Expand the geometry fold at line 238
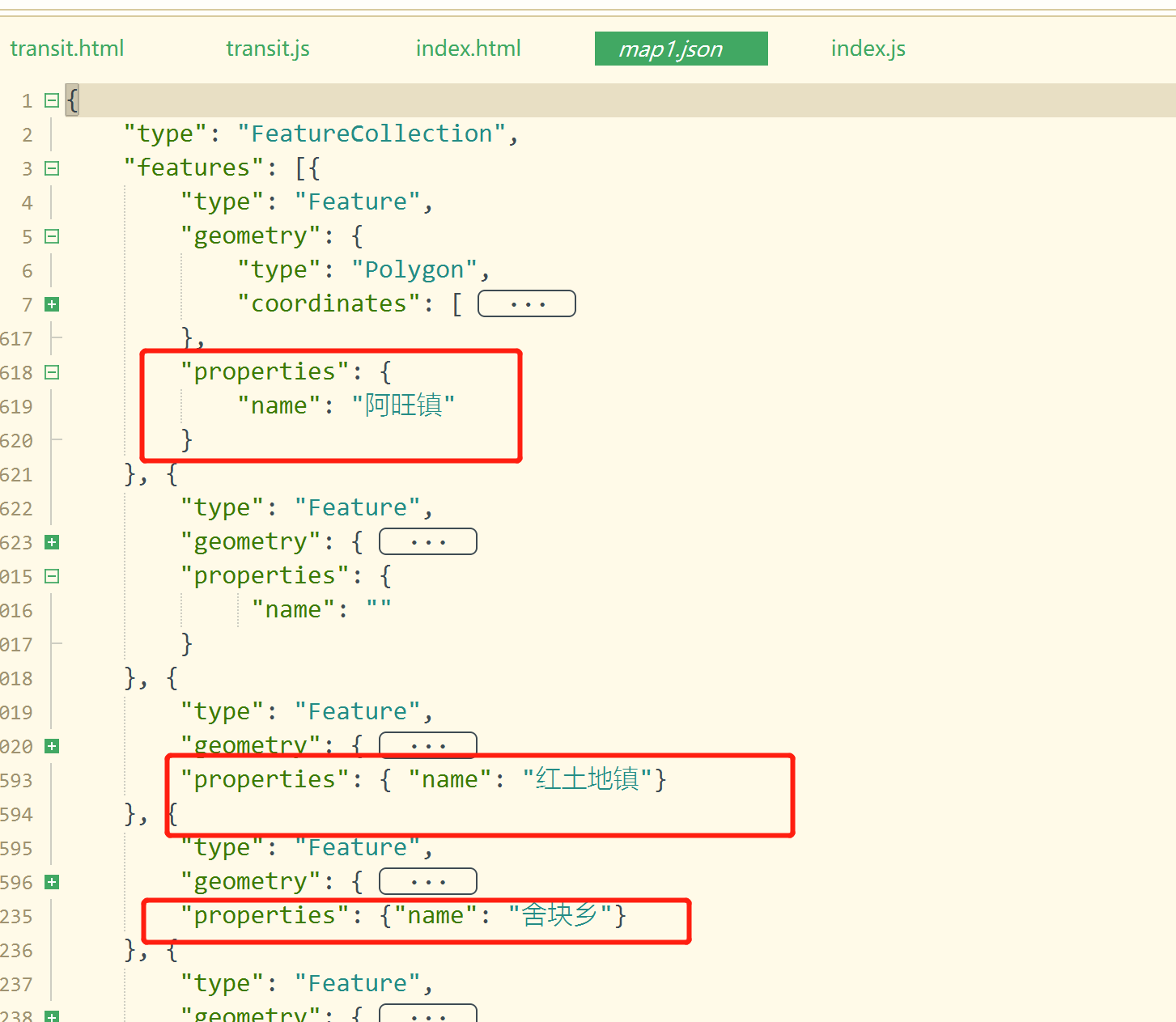Viewport: 1176px width, 1022px height. pyautogui.click(x=52, y=1016)
